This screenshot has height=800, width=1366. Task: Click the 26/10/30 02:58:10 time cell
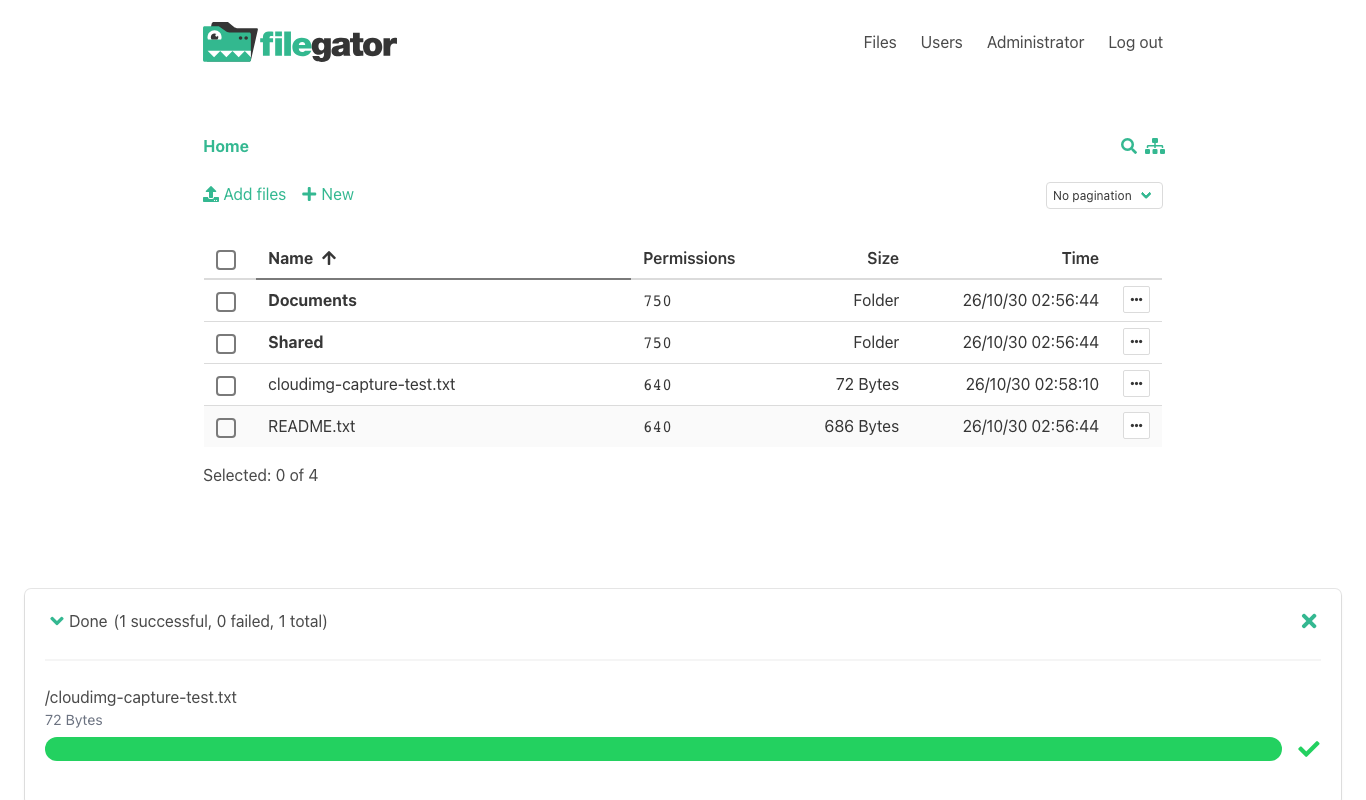coord(1032,384)
